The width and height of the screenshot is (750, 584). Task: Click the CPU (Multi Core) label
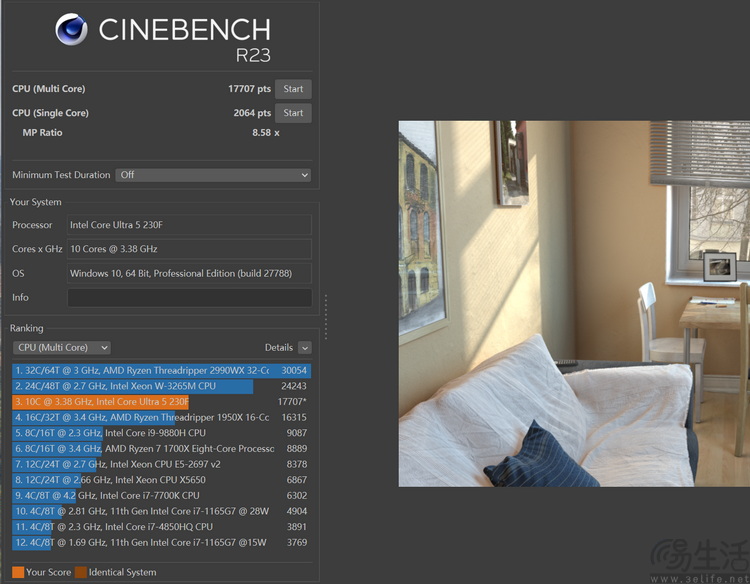(49, 89)
